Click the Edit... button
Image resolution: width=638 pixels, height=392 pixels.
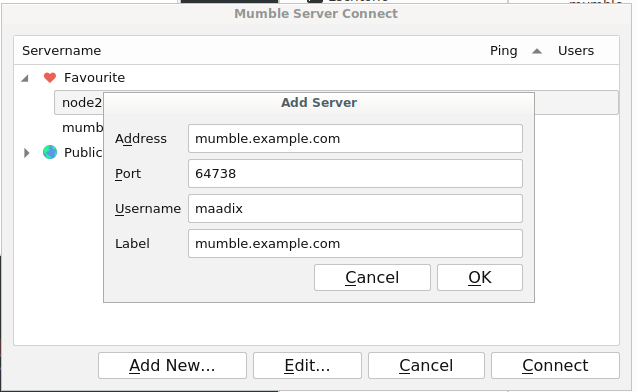[307, 366]
